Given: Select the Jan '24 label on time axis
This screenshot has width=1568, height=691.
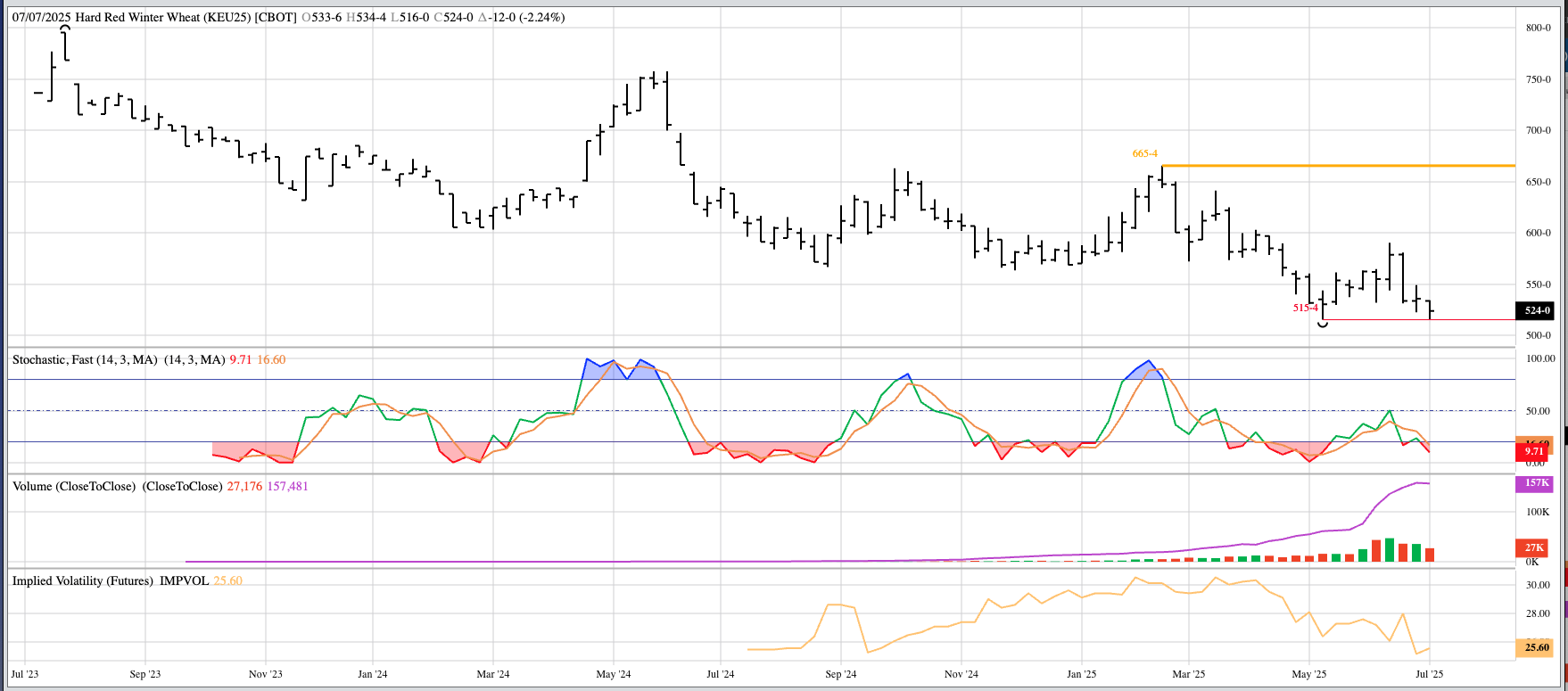Looking at the screenshot, I should (x=372, y=674).
